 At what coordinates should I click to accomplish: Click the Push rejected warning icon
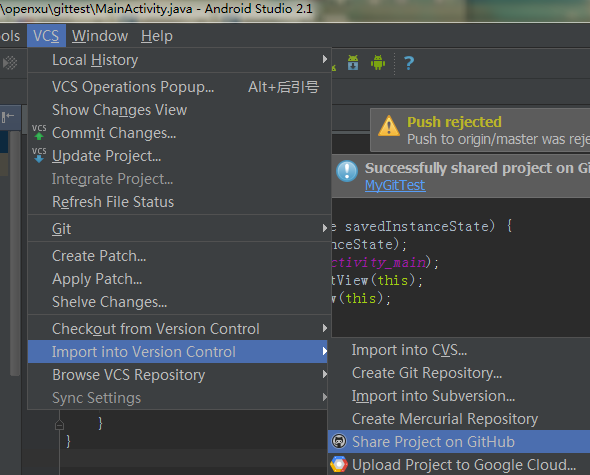tap(389, 126)
